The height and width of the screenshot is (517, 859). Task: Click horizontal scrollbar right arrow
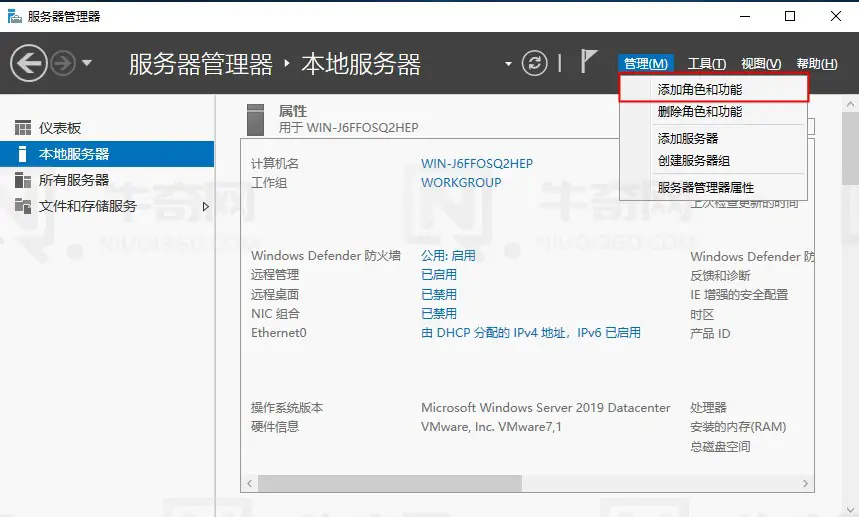805,483
